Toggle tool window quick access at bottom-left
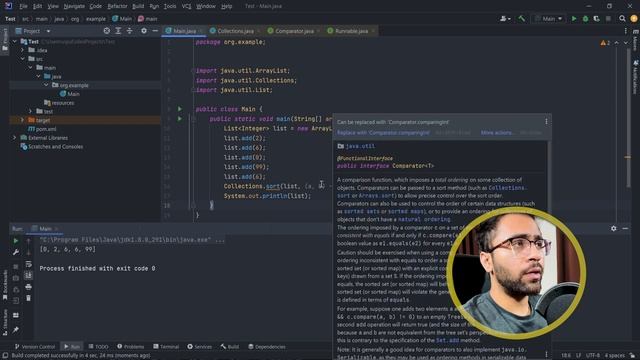The image size is (640, 360). (5, 356)
